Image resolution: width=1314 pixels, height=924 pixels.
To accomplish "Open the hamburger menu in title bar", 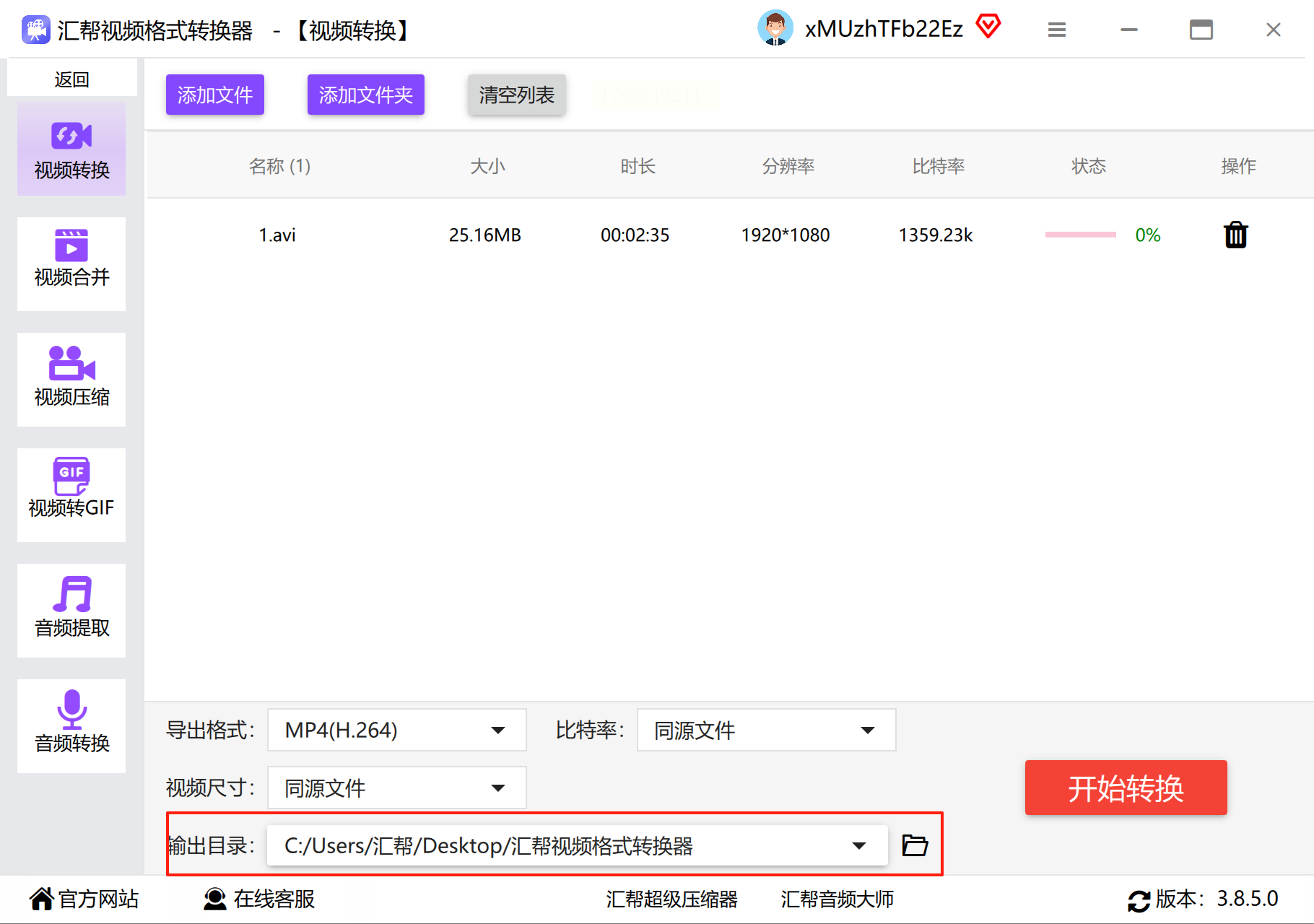I will point(1057,30).
